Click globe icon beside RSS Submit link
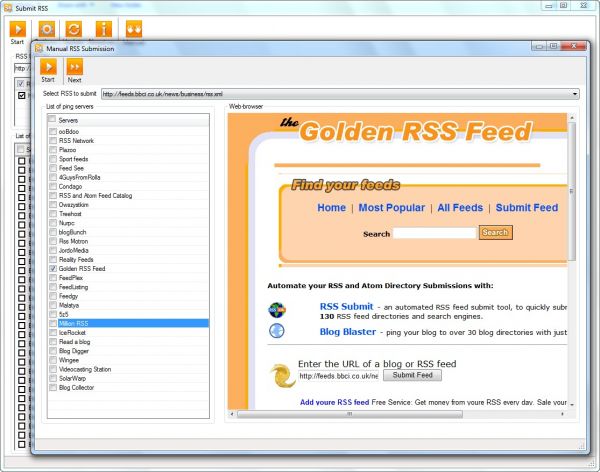Image resolution: width=600 pixels, height=472 pixels. (x=277, y=310)
